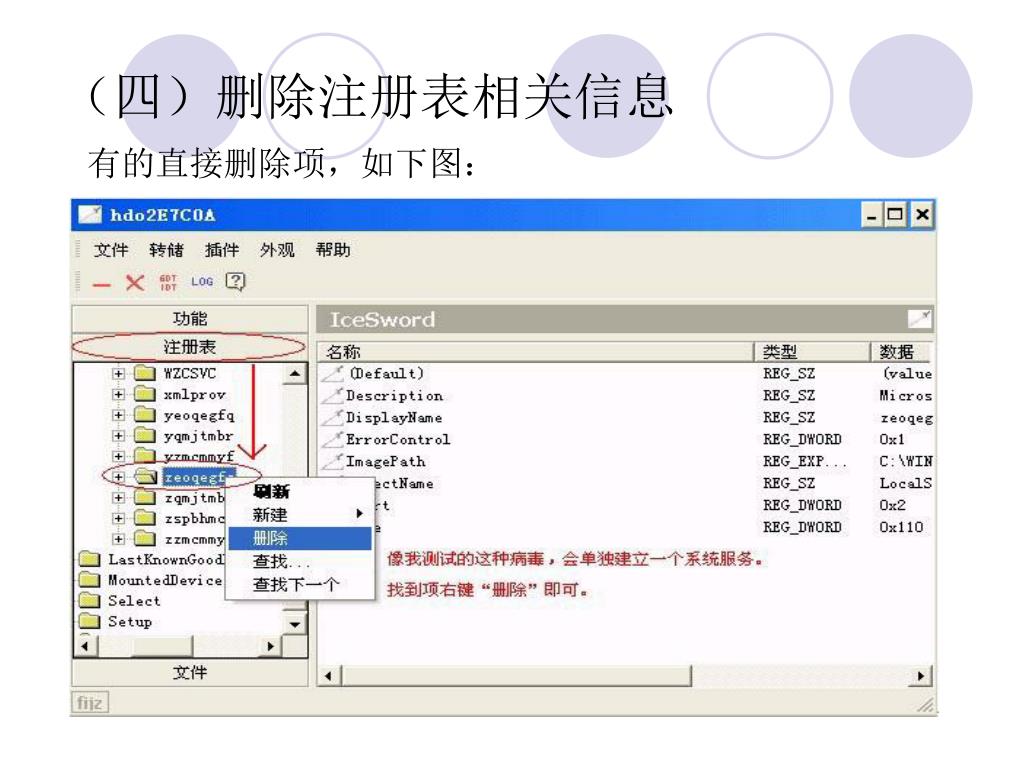Screen dimensions: 1024x768
Task: Click the 功能 panel button
Action: pos(189,319)
